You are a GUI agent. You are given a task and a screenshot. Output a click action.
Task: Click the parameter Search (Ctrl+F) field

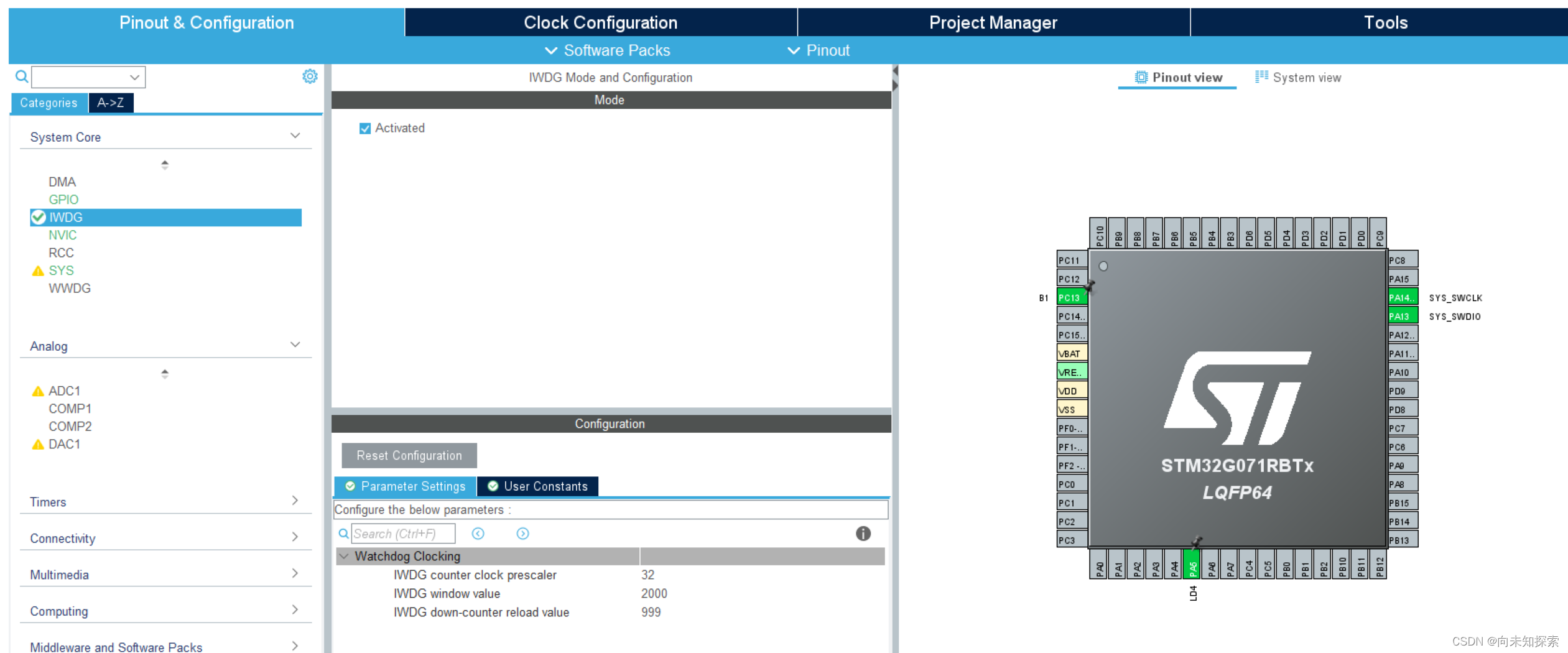coord(403,534)
